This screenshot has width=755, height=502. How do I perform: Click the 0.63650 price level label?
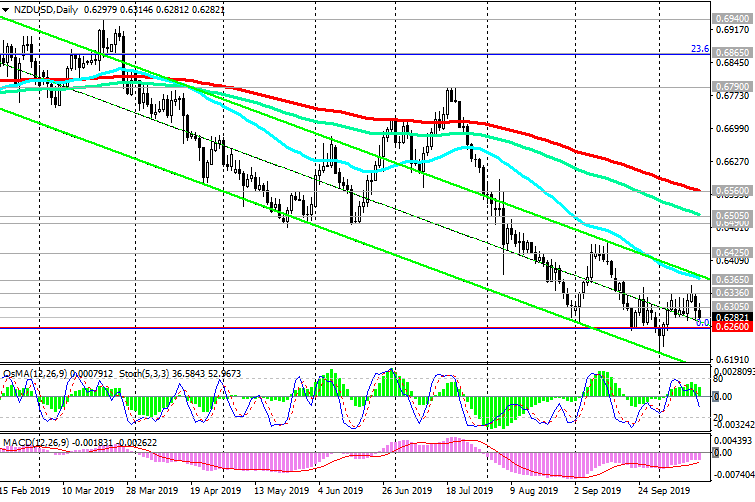(x=732, y=280)
